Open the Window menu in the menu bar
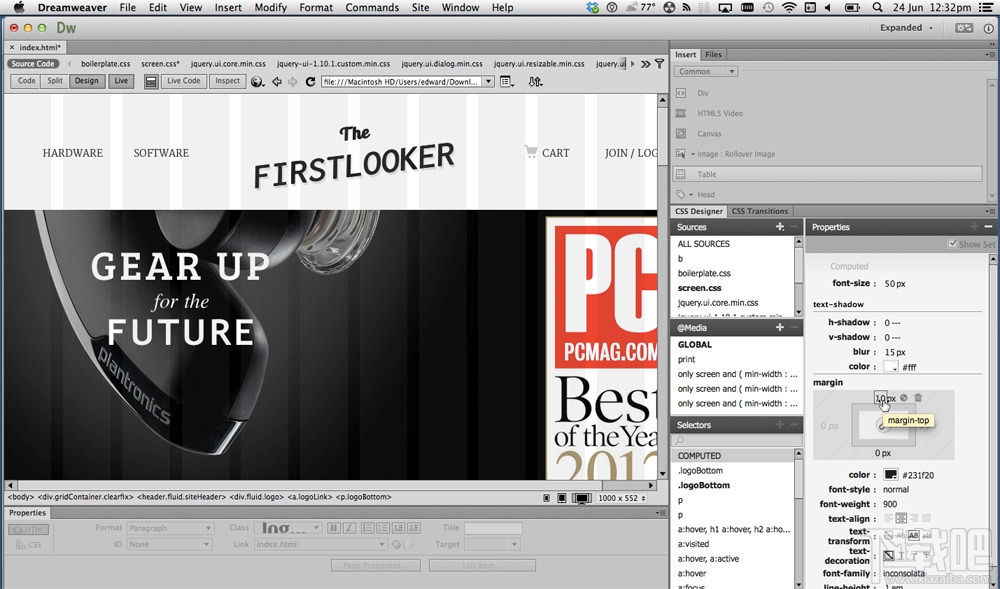The width and height of the screenshot is (1000, 589). (x=461, y=7)
